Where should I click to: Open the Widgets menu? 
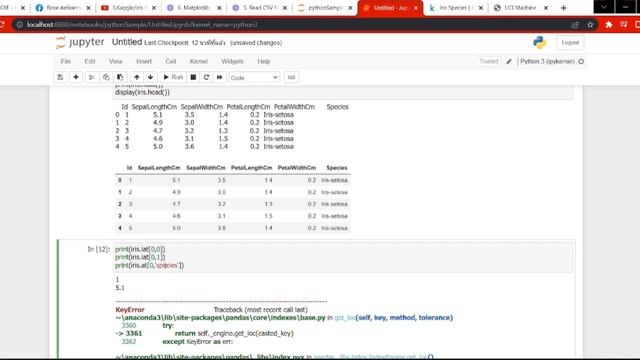pos(232,61)
